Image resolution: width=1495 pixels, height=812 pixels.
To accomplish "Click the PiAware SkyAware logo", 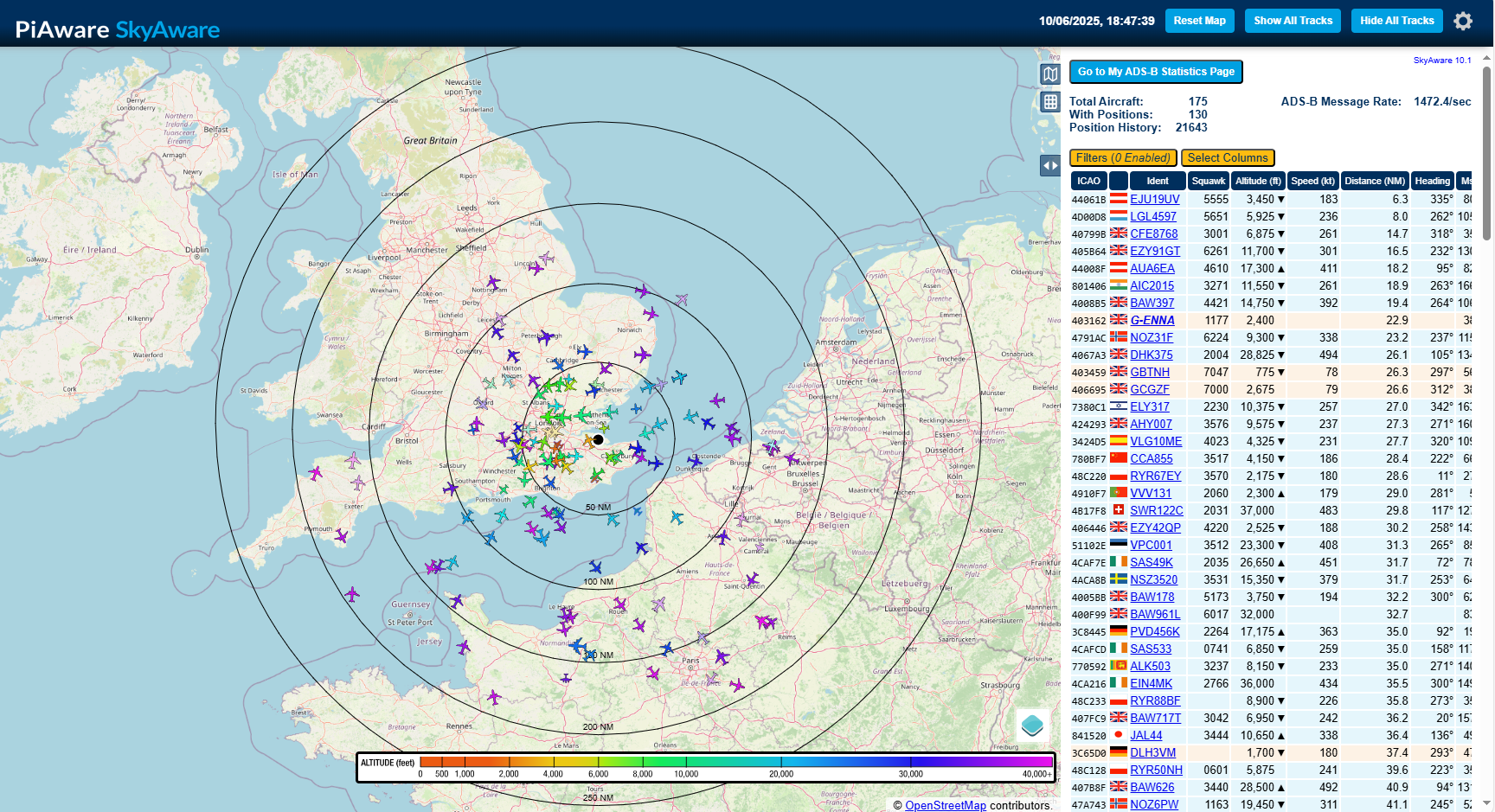I will pyautogui.click(x=118, y=29).
